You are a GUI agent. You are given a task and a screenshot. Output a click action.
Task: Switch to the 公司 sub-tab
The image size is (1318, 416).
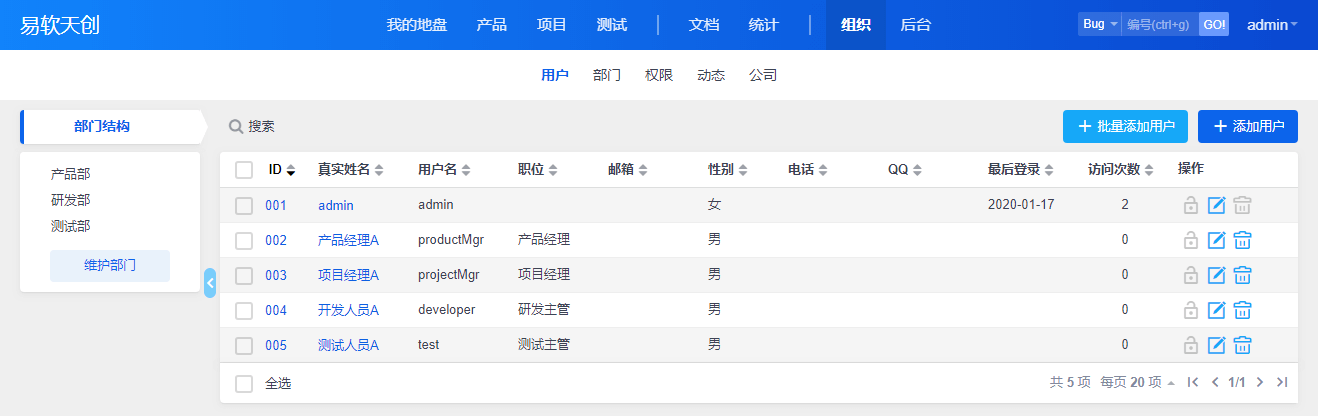(763, 75)
